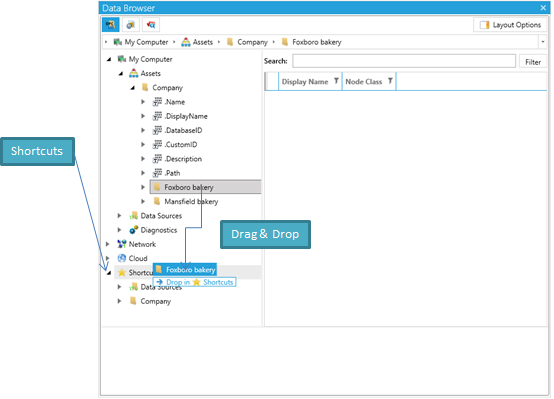Select the Network tree item
The height and width of the screenshot is (399, 554).
coord(142,244)
